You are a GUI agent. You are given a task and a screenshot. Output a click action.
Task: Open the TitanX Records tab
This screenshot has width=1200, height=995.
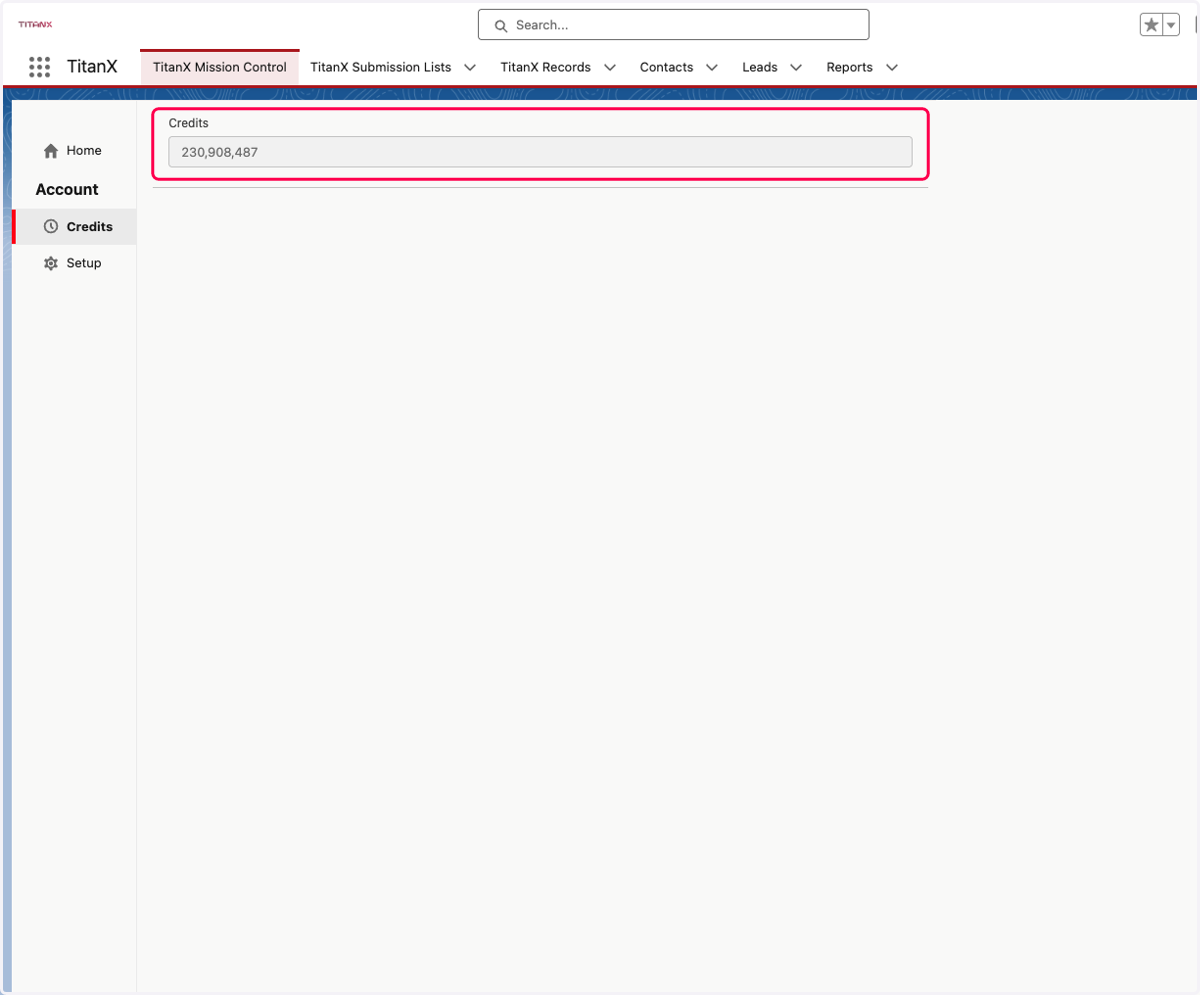[545, 67]
